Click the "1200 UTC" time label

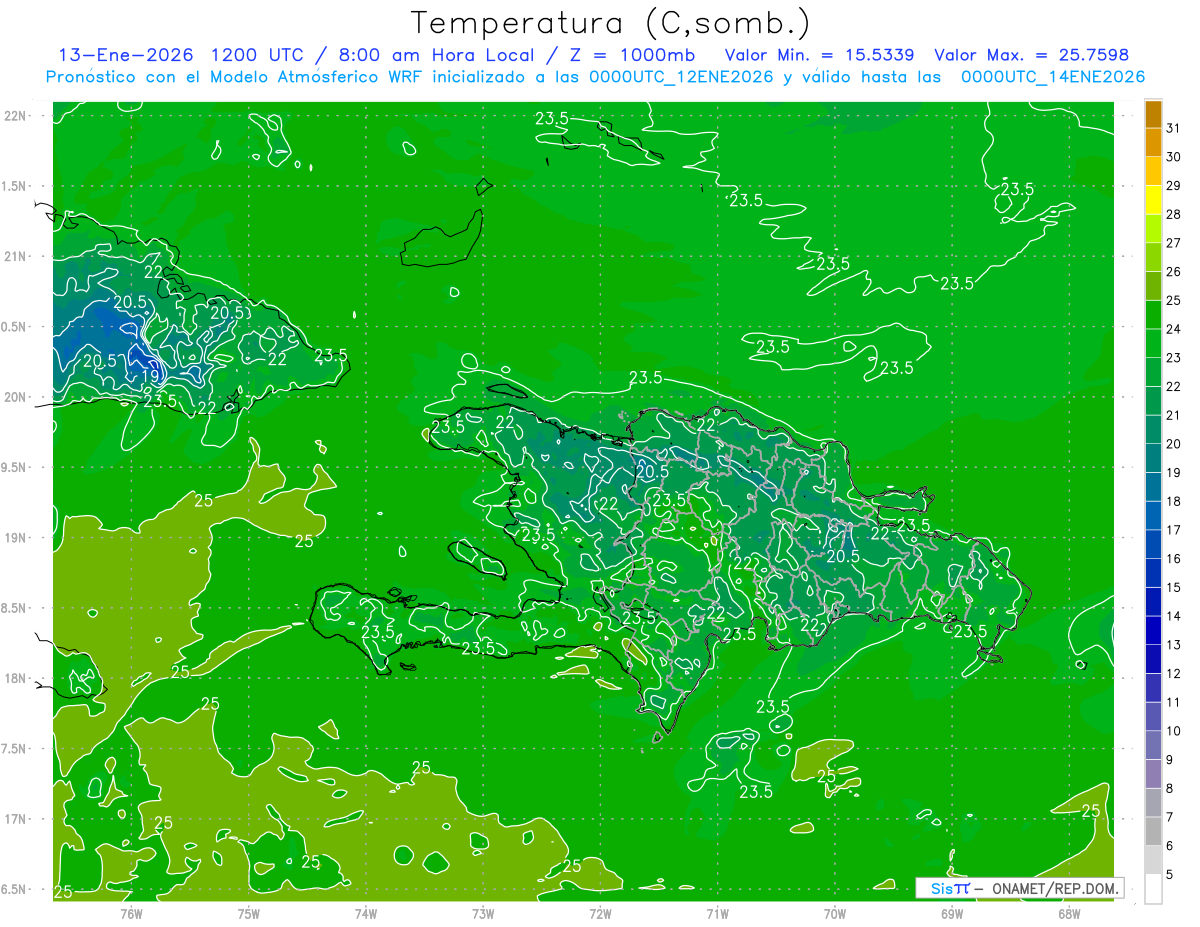(x=259, y=55)
